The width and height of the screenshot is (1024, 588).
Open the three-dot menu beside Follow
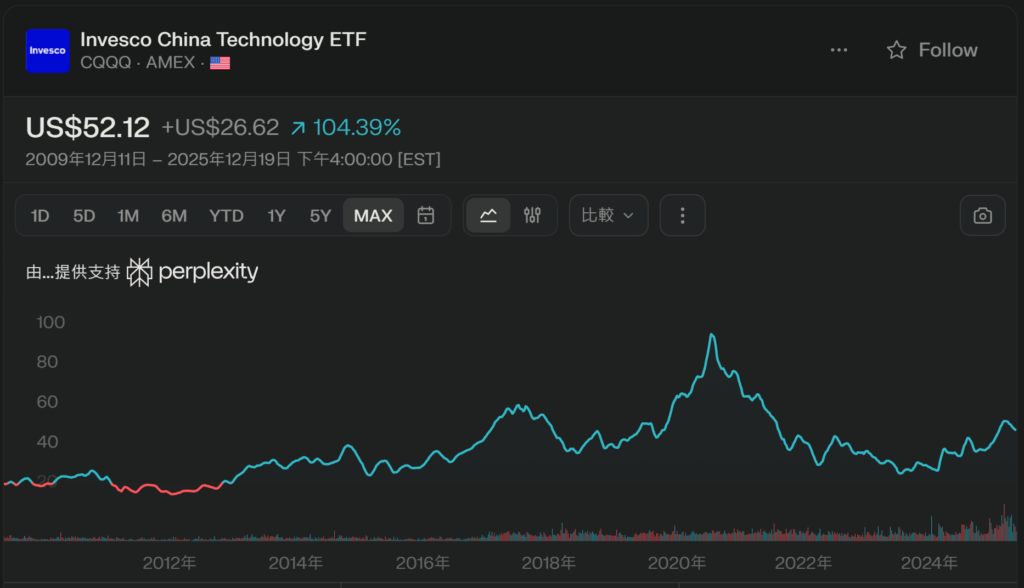click(x=839, y=50)
